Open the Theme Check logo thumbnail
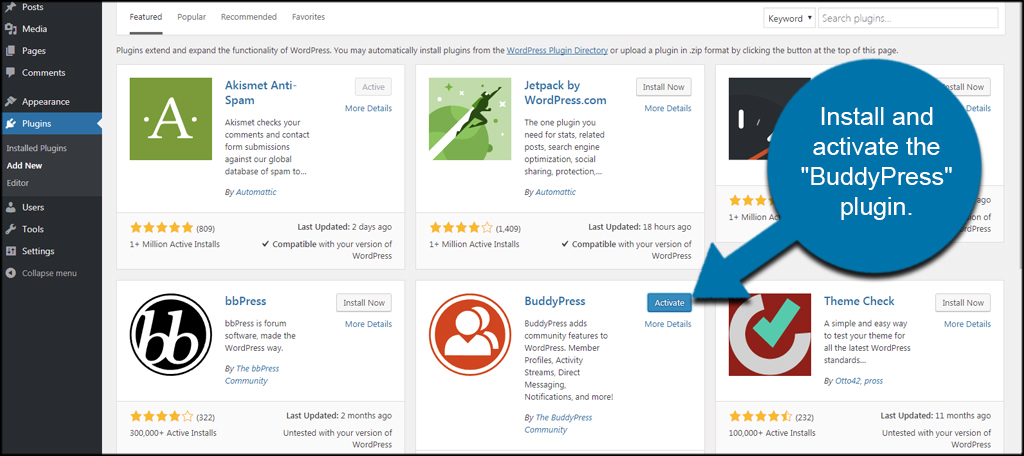The height and width of the screenshot is (456, 1024). 770,334
